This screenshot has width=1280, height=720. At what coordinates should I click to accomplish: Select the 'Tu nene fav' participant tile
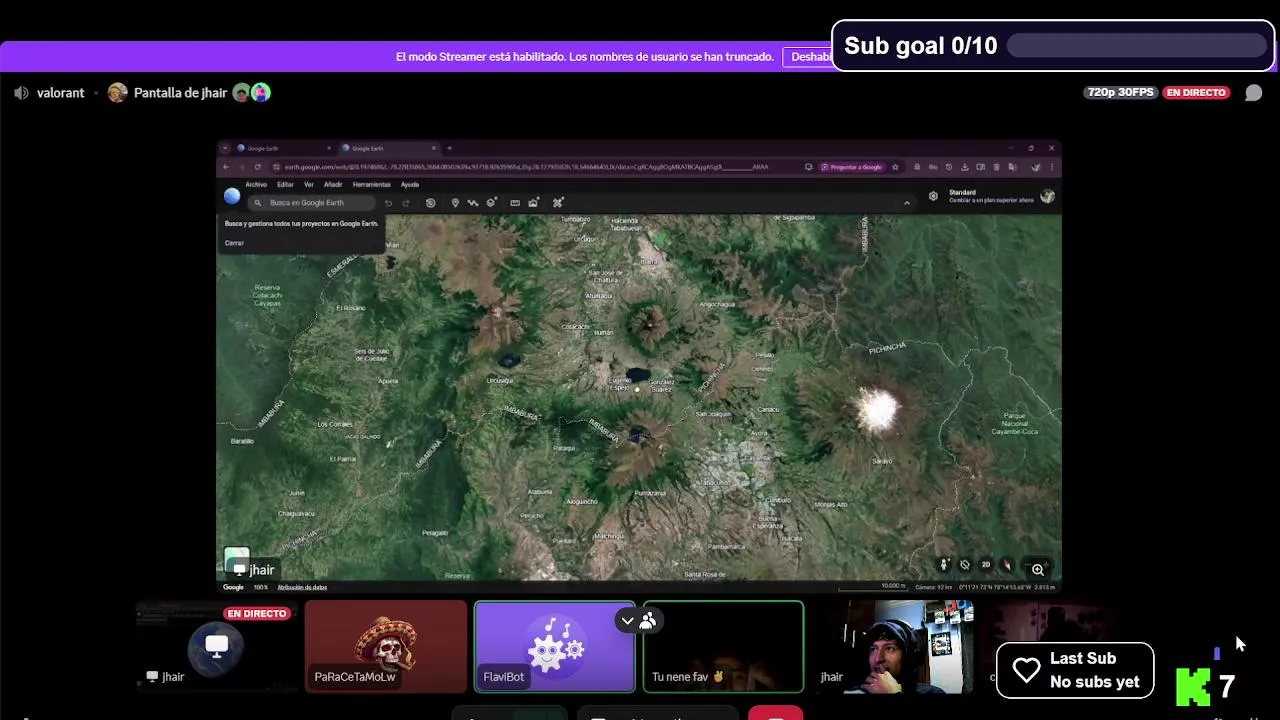click(x=723, y=646)
